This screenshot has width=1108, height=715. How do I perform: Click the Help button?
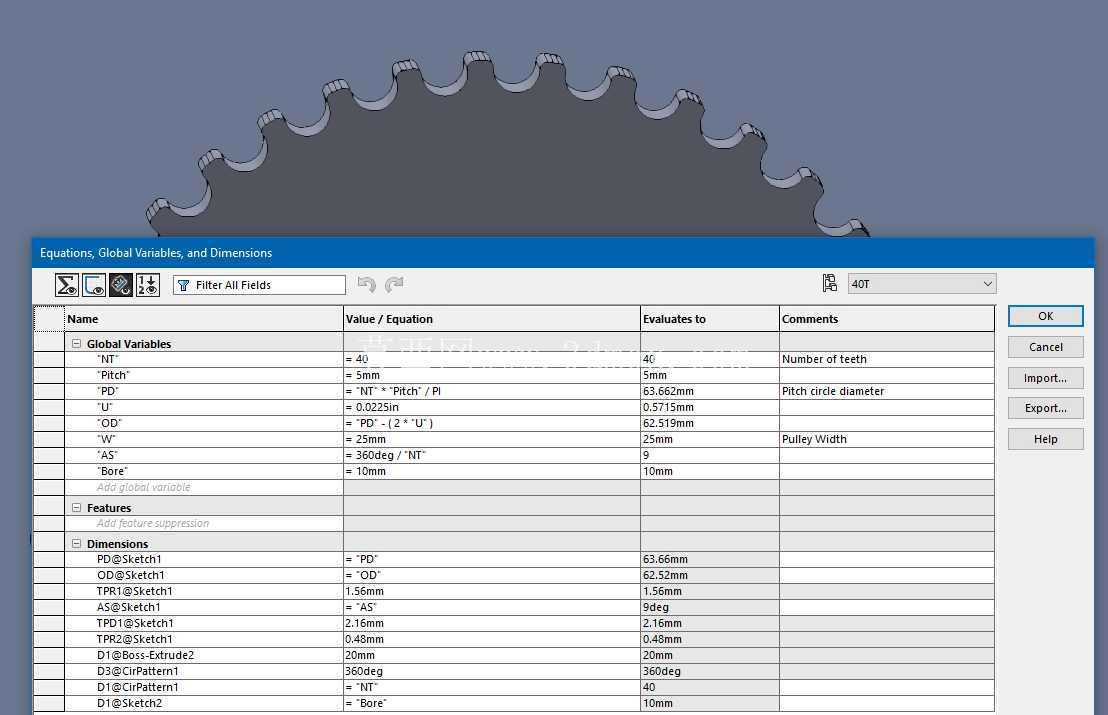point(1045,439)
